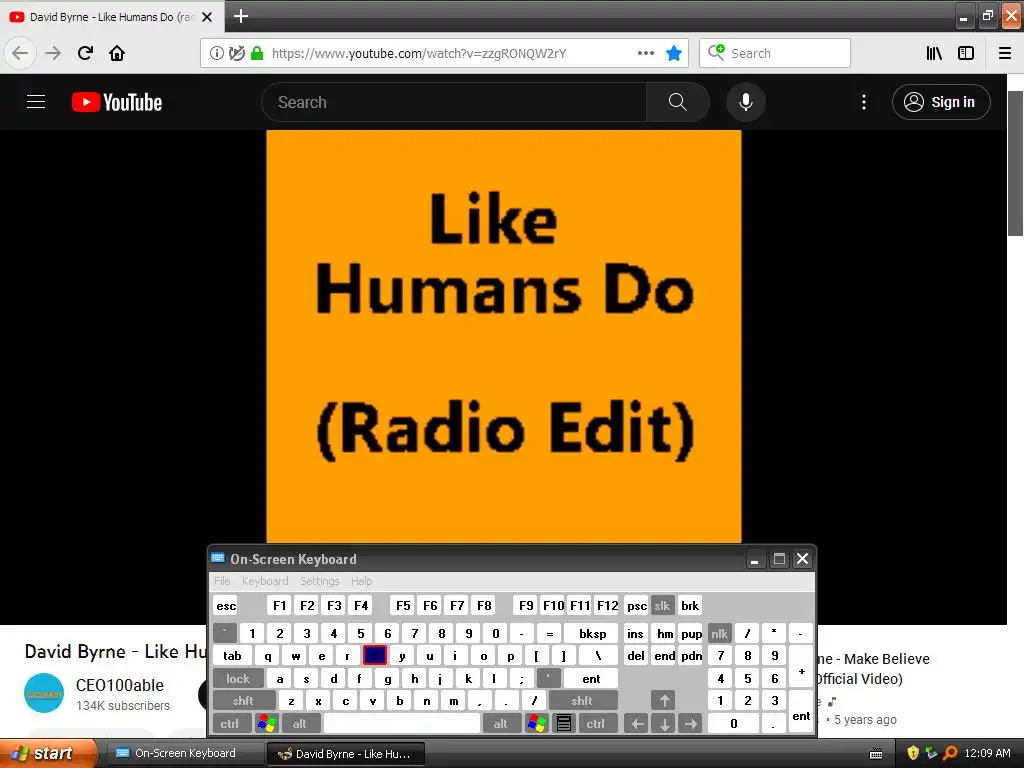The width and height of the screenshot is (1024, 768).
Task: Click the YouTube search magnifier button
Action: [x=678, y=102]
